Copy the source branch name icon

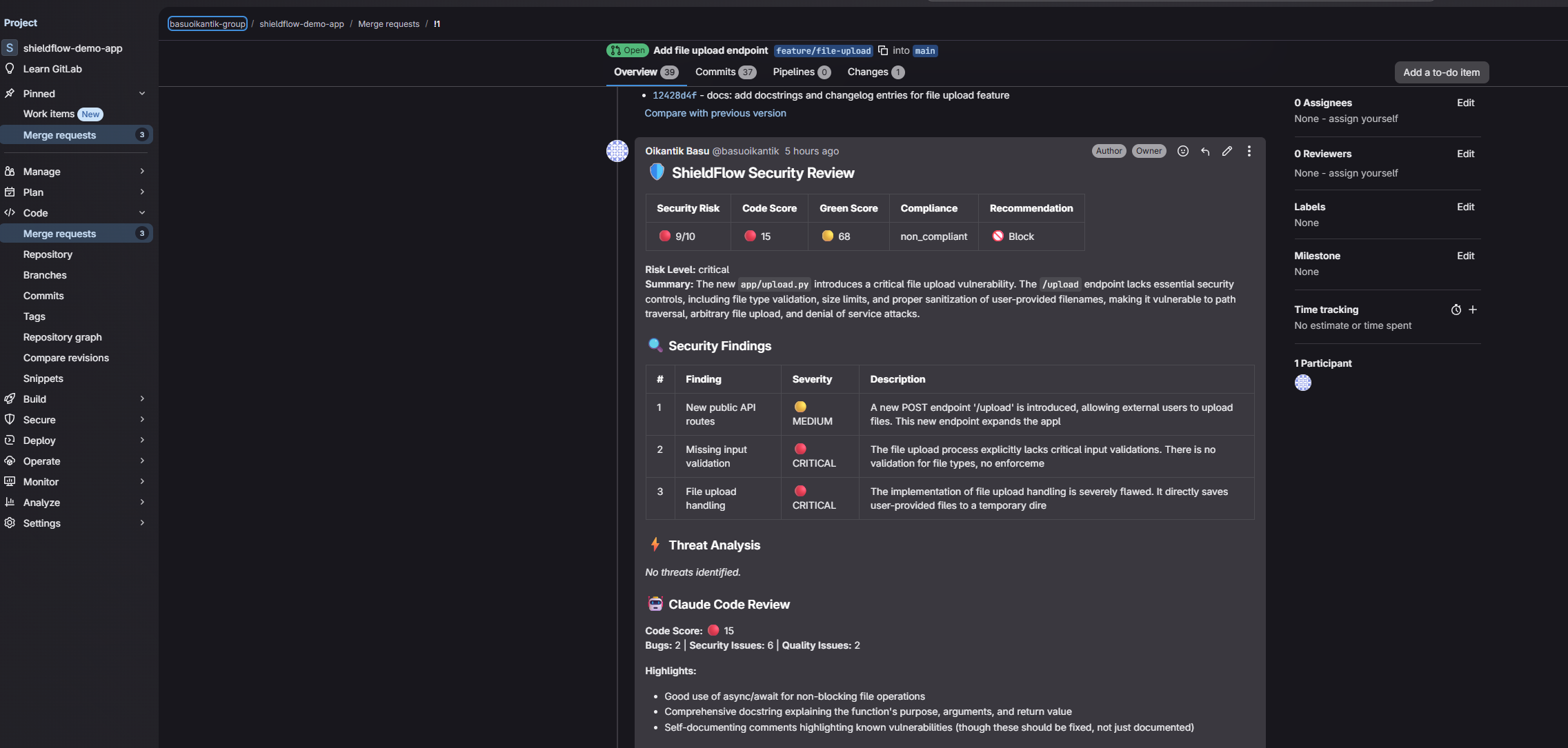pos(883,50)
